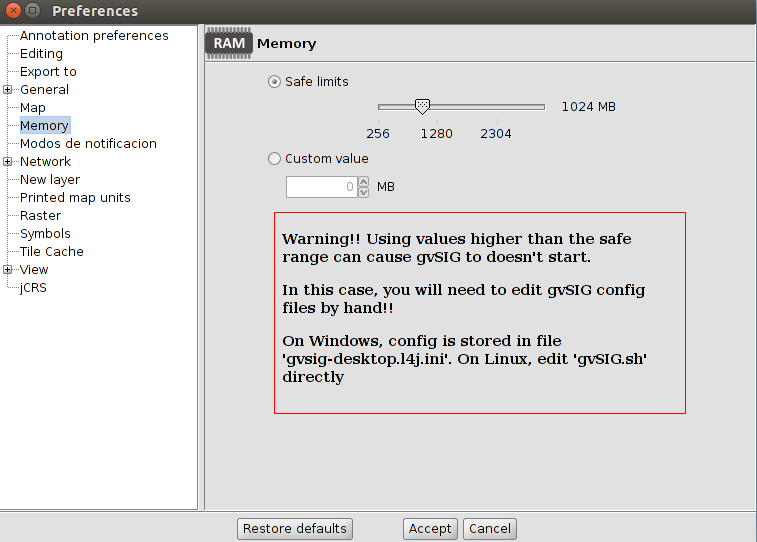Select the jCRS preferences entry
Viewport: 757px width, 542px height.
(33, 288)
